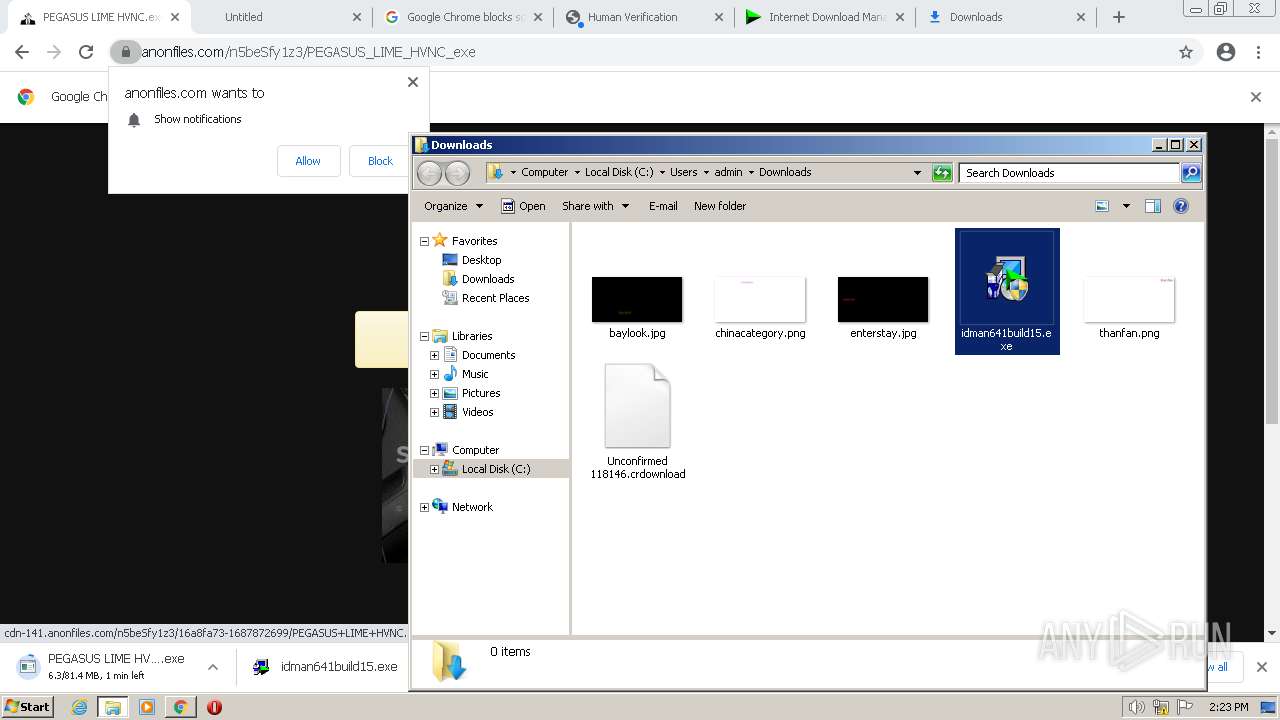
Task: Create a New folder
Action: coord(720,206)
